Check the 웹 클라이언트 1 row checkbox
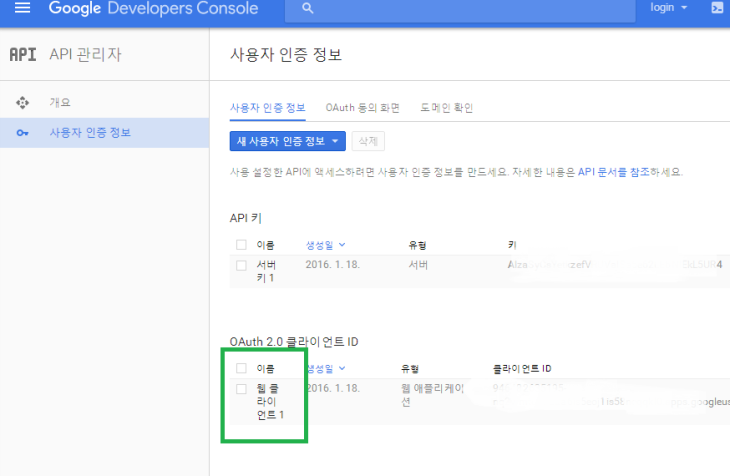 pos(241,389)
